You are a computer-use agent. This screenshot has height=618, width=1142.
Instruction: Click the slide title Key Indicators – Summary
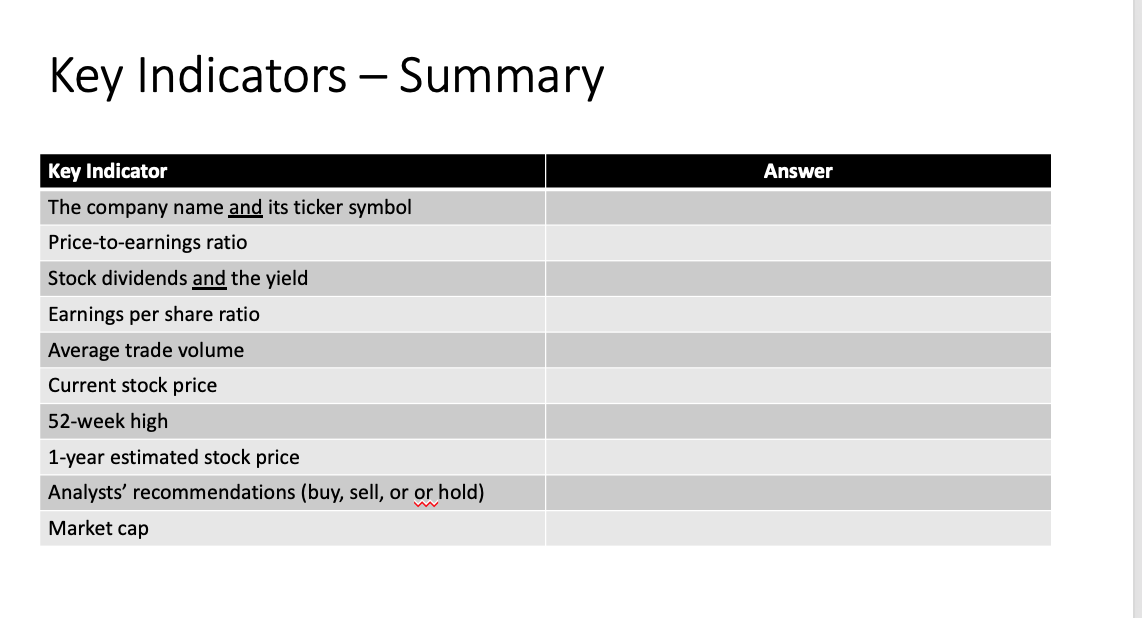326,76
